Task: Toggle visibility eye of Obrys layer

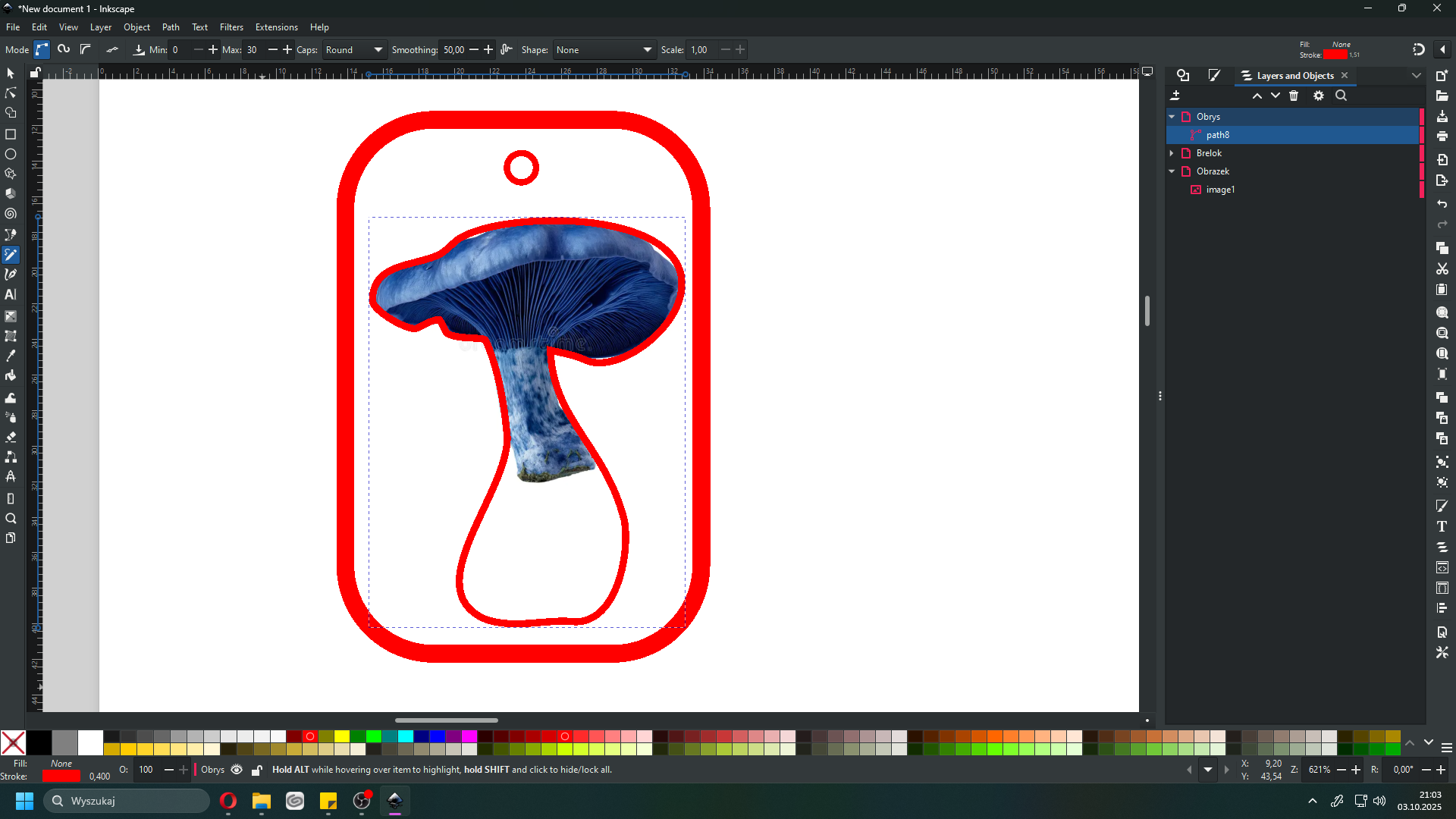Action: pos(237,770)
